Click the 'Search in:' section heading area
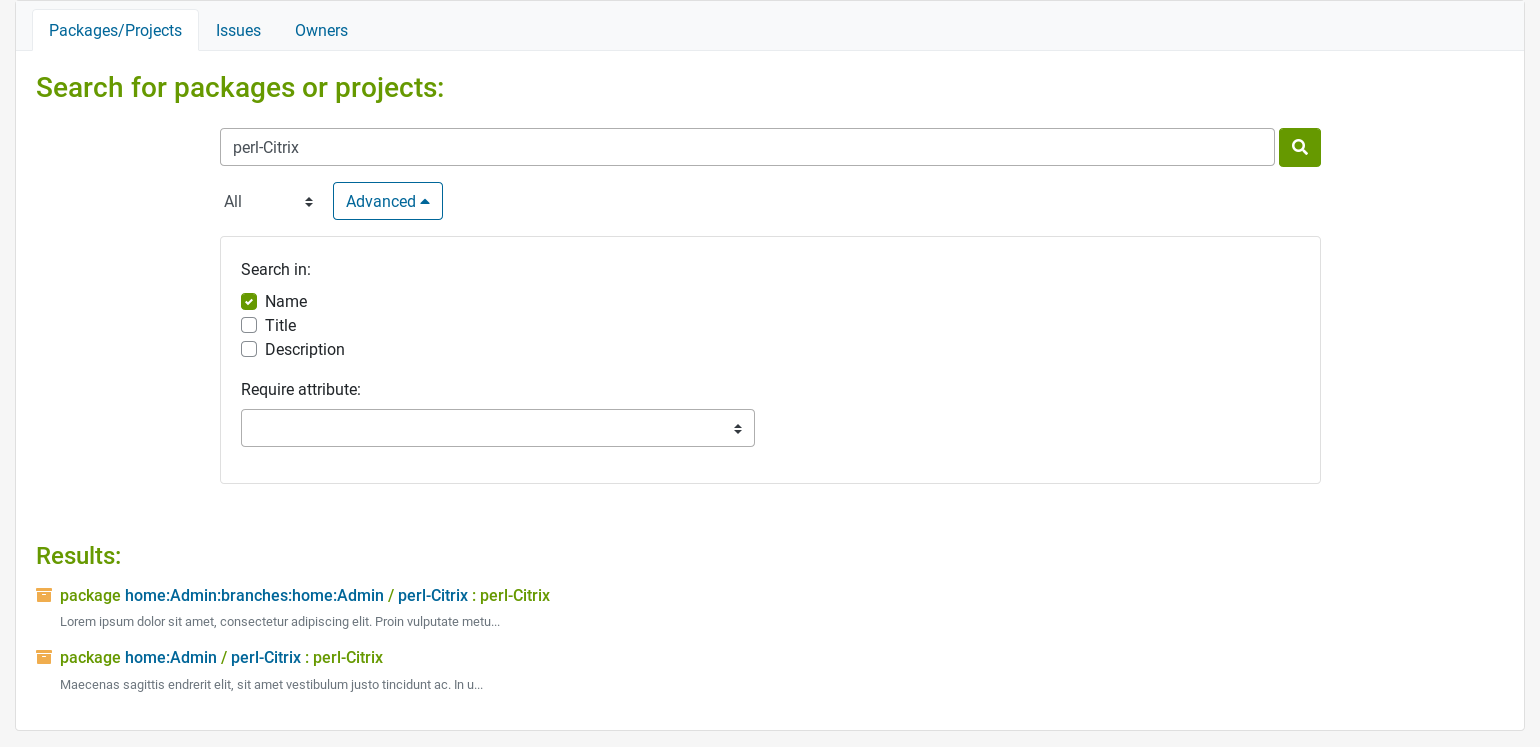Screen dimensions: 1540x747 (x=275, y=269)
